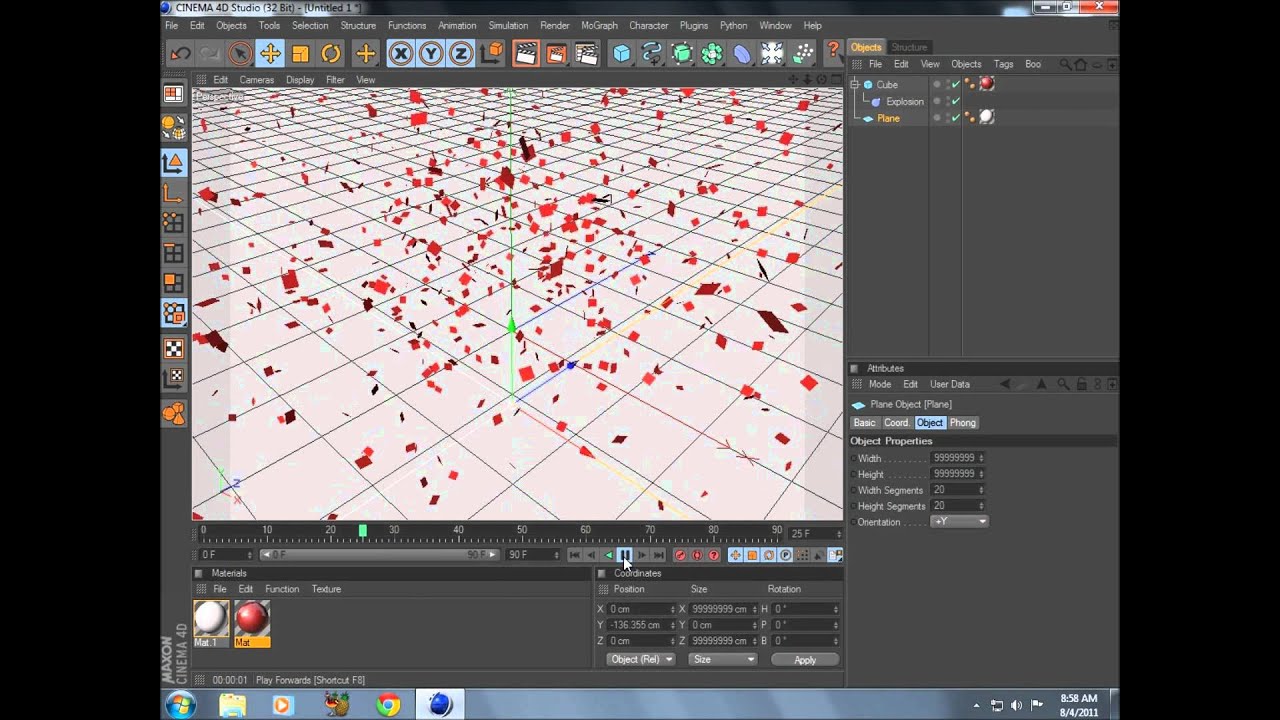1280x720 pixels.
Task: Toggle the X axis lock
Action: click(401, 54)
